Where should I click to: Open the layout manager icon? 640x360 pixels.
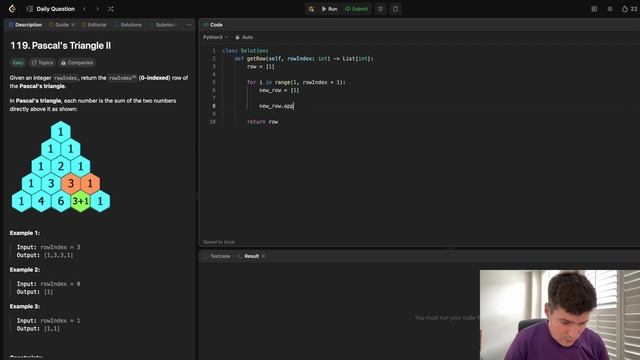coord(594,9)
